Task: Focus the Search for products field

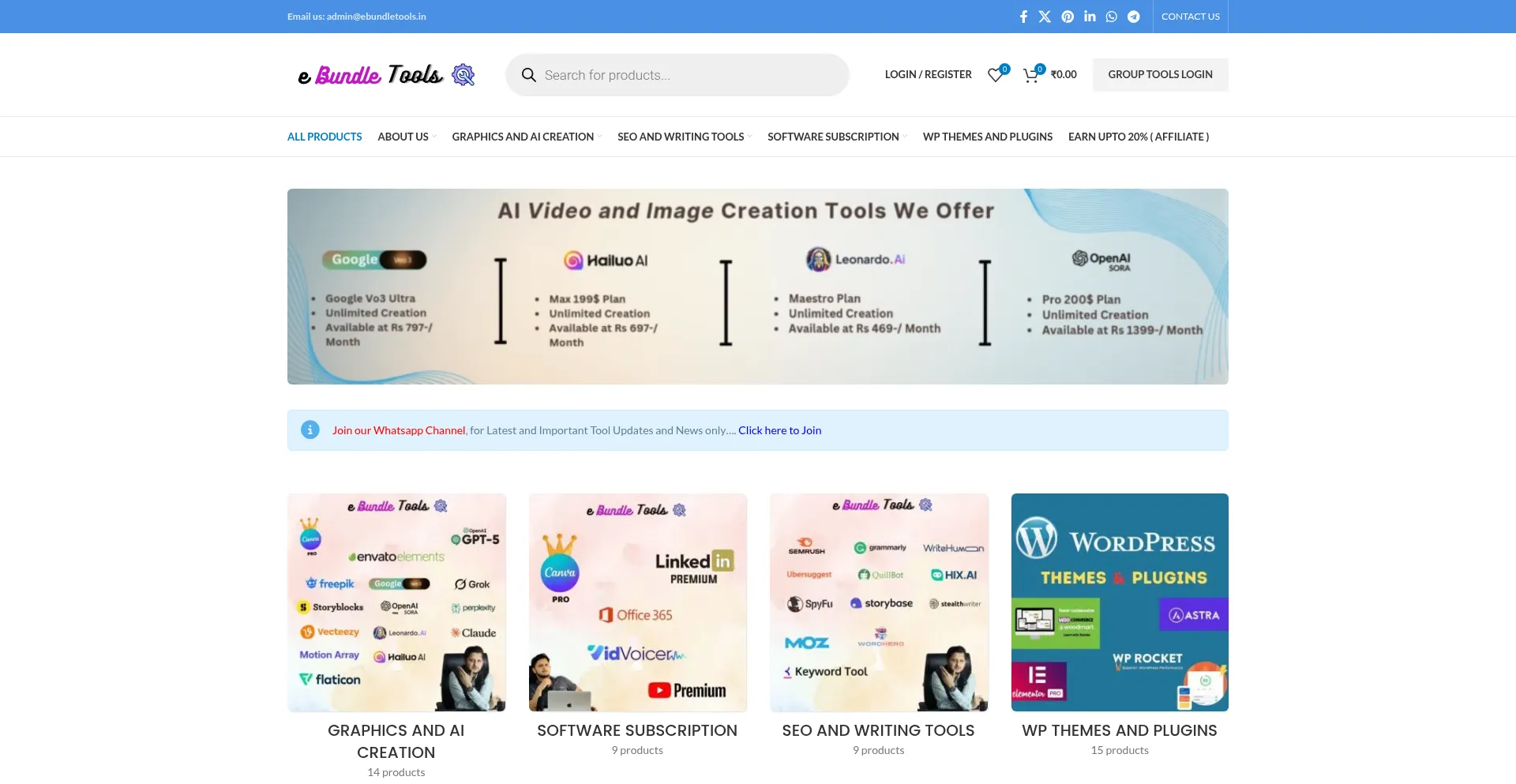Action: point(687,75)
